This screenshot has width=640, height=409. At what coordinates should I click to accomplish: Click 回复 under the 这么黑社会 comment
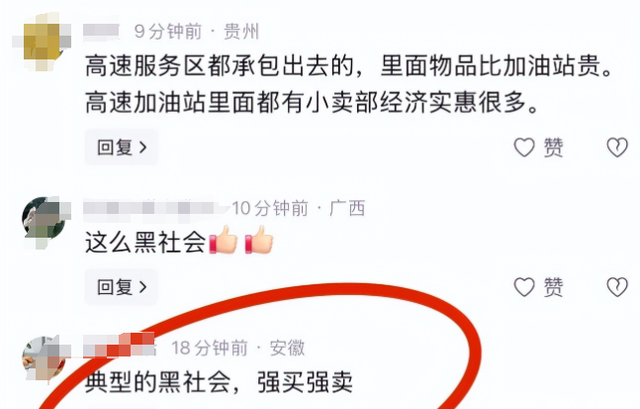click(x=121, y=287)
